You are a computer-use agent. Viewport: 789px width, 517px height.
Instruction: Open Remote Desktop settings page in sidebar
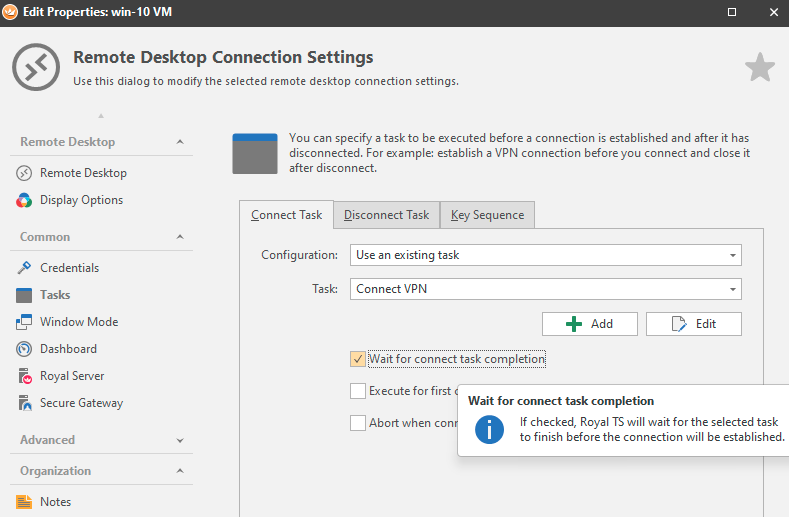[x=83, y=173]
